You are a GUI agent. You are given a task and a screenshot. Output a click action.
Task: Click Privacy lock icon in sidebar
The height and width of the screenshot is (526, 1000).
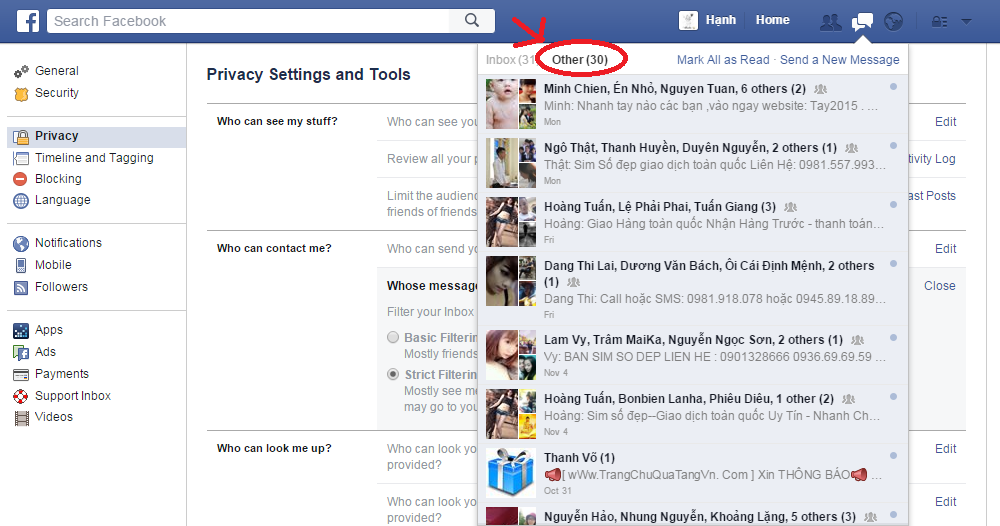pyautogui.click(x=21, y=136)
